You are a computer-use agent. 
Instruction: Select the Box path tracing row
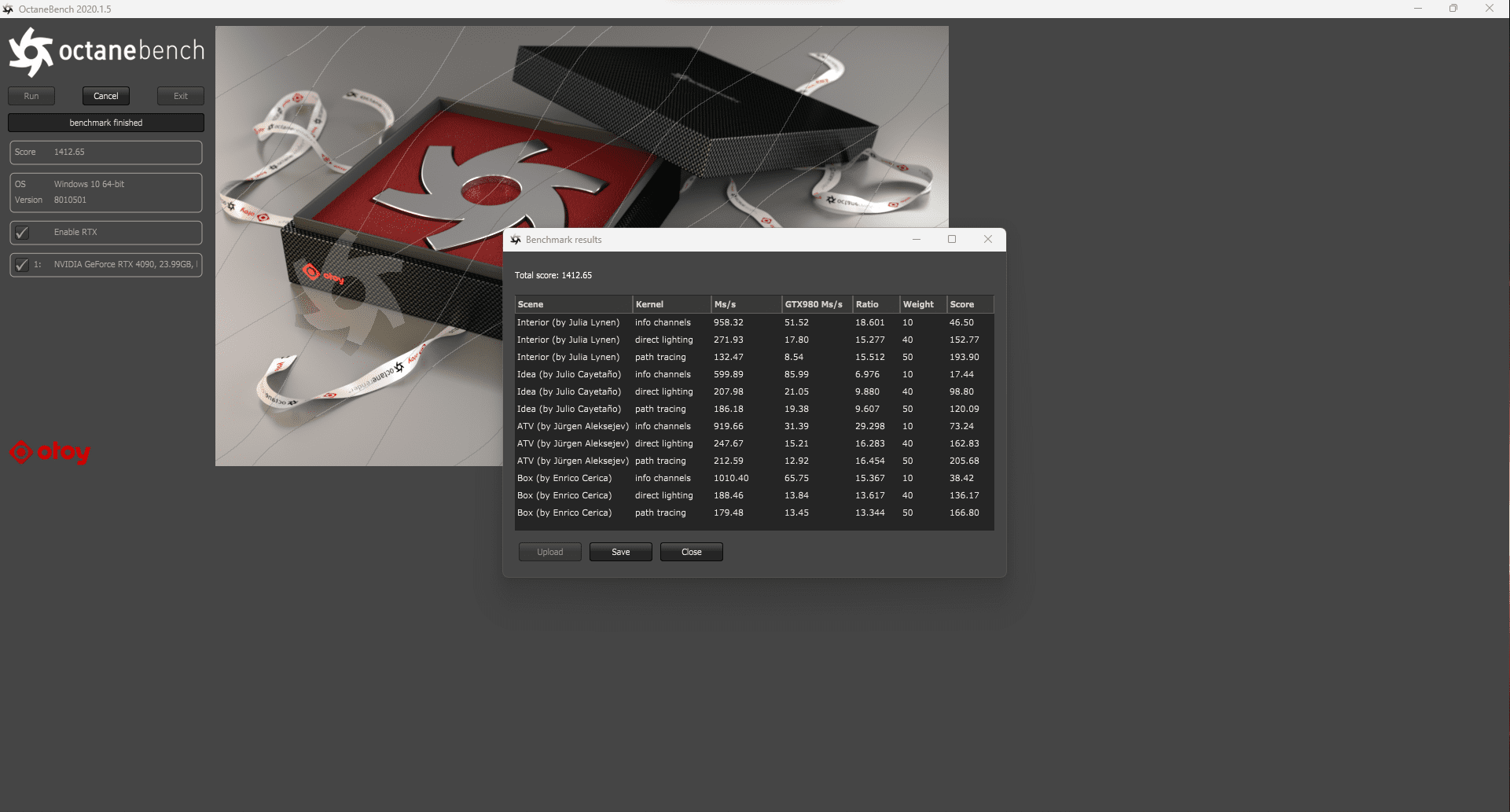point(755,513)
